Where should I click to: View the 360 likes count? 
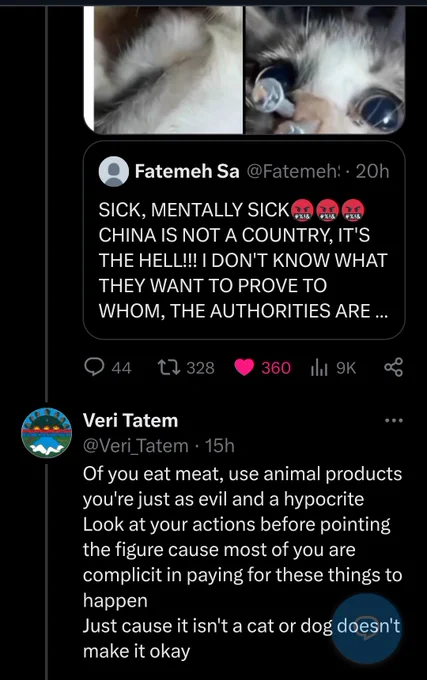coord(276,368)
